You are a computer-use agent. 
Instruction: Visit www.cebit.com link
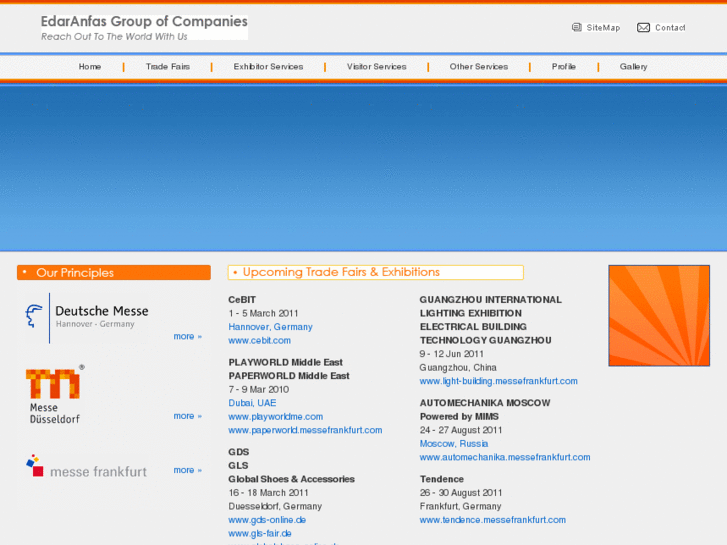(x=260, y=340)
